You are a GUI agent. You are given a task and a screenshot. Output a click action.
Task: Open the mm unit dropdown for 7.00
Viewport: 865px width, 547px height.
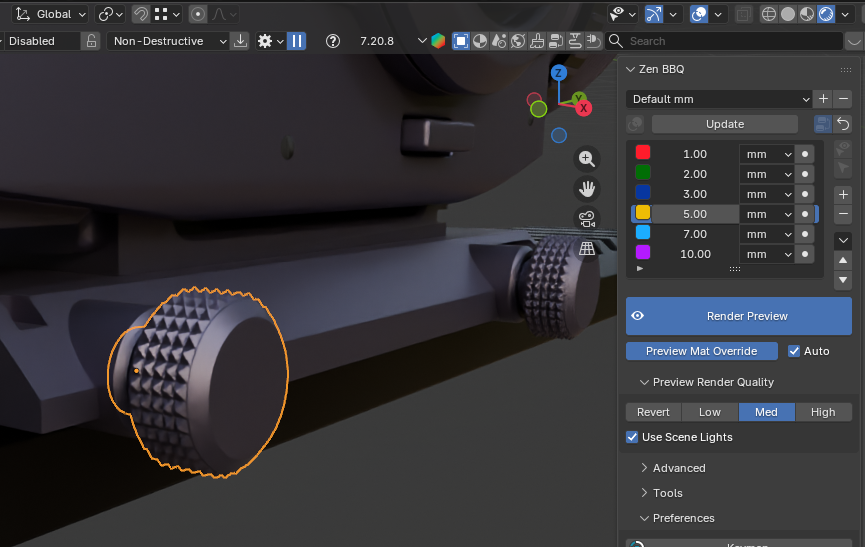[x=767, y=234]
